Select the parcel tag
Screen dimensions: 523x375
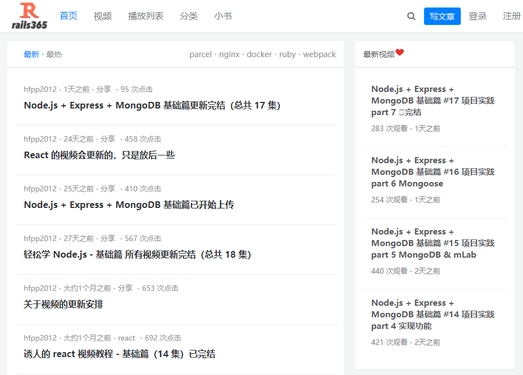tap(200, 54)
